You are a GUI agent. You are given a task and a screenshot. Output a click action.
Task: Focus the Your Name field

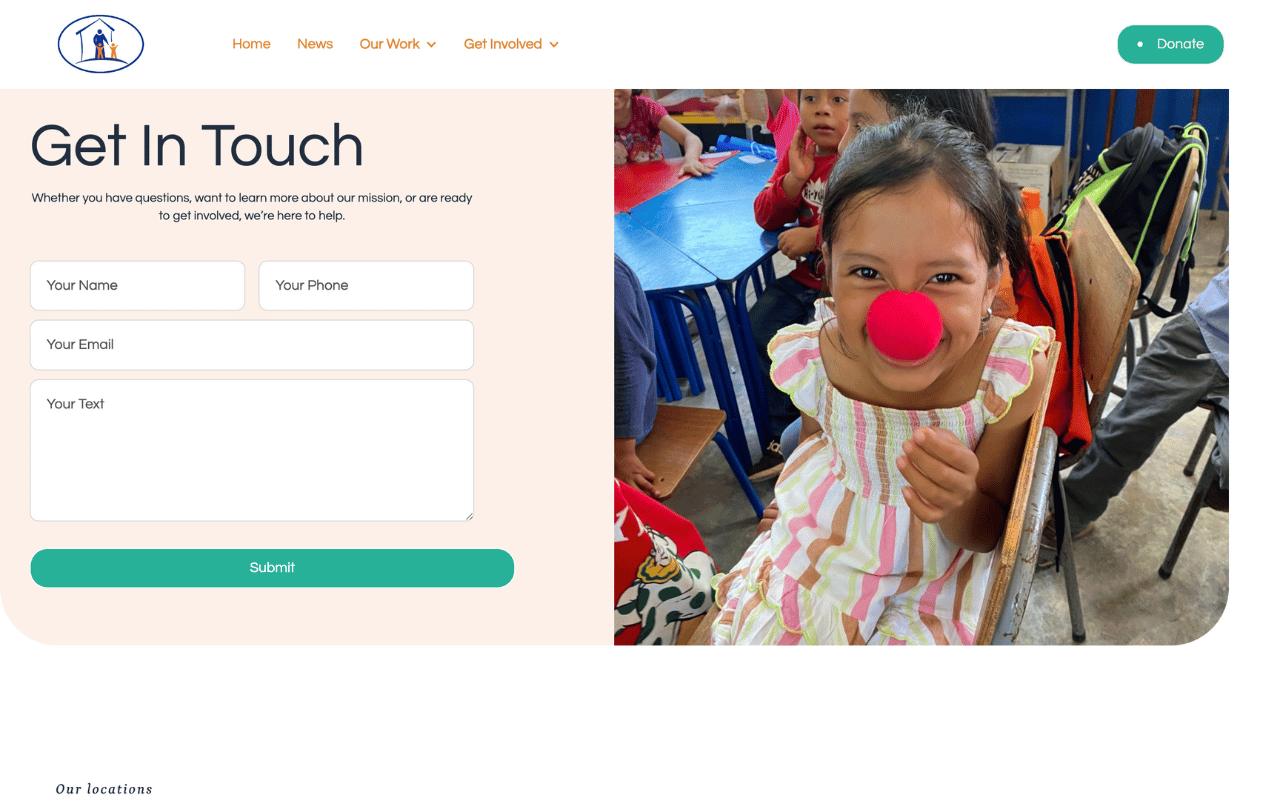tap(137, 286)
